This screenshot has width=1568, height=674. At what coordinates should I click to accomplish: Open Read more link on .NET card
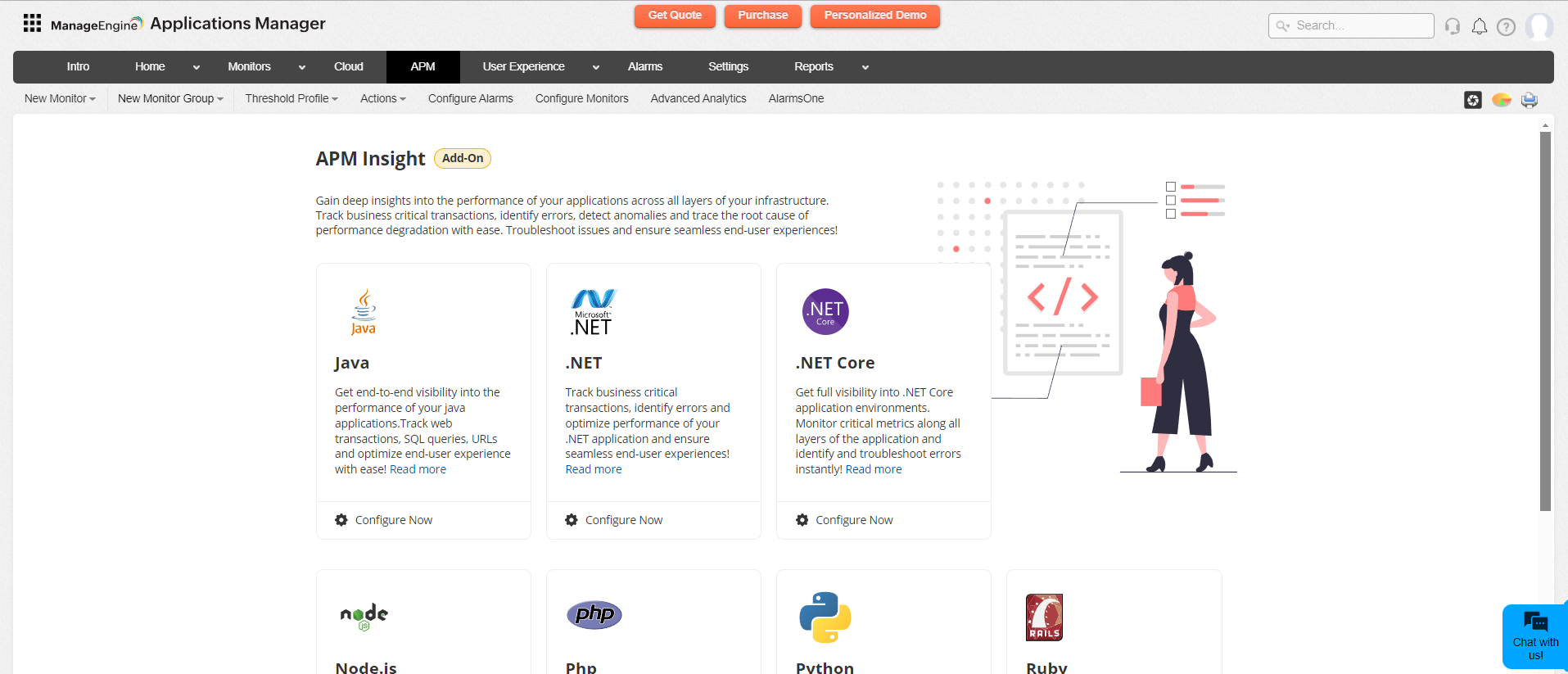(x=594, y=469)
